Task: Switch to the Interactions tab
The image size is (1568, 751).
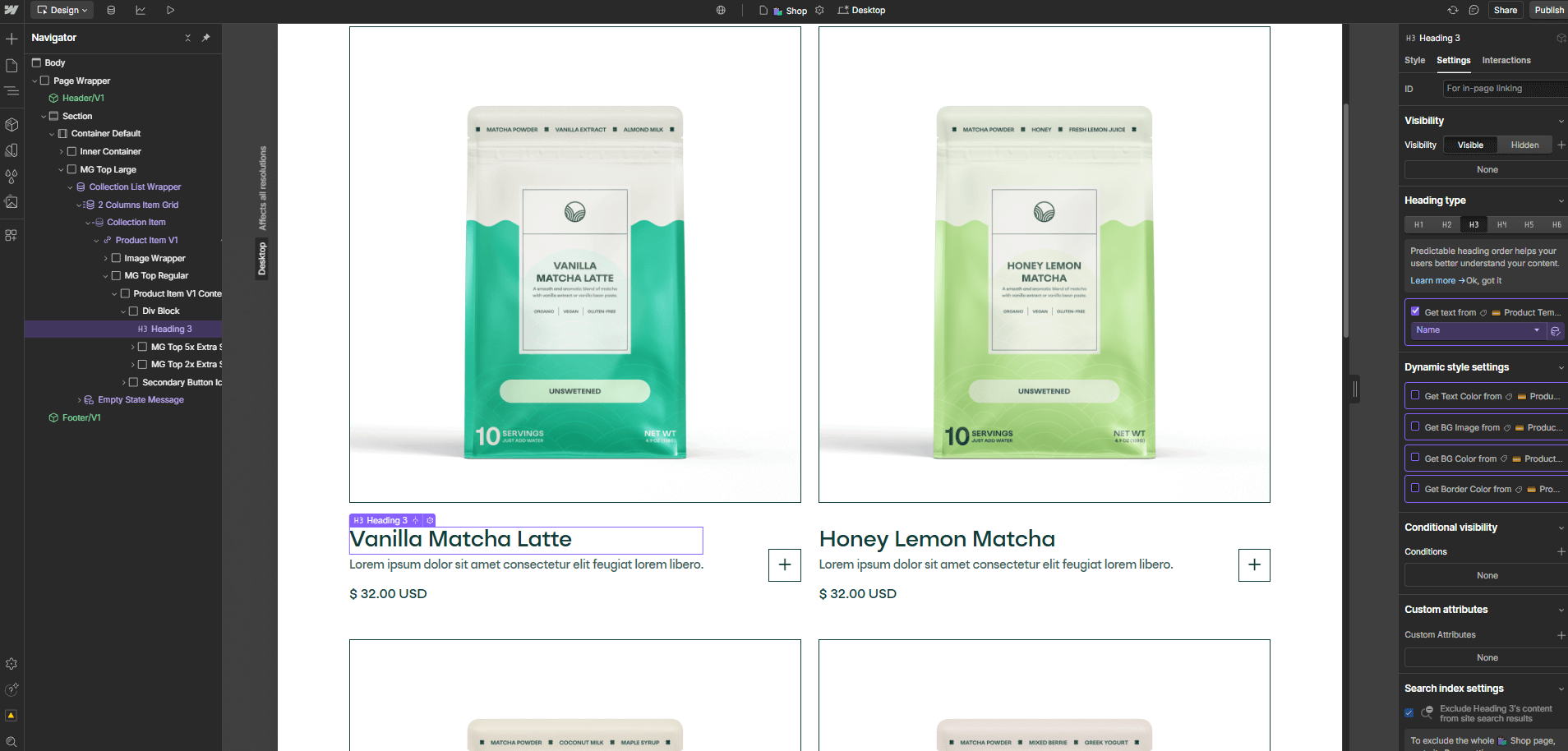Action: click(x=1506, y=60)
